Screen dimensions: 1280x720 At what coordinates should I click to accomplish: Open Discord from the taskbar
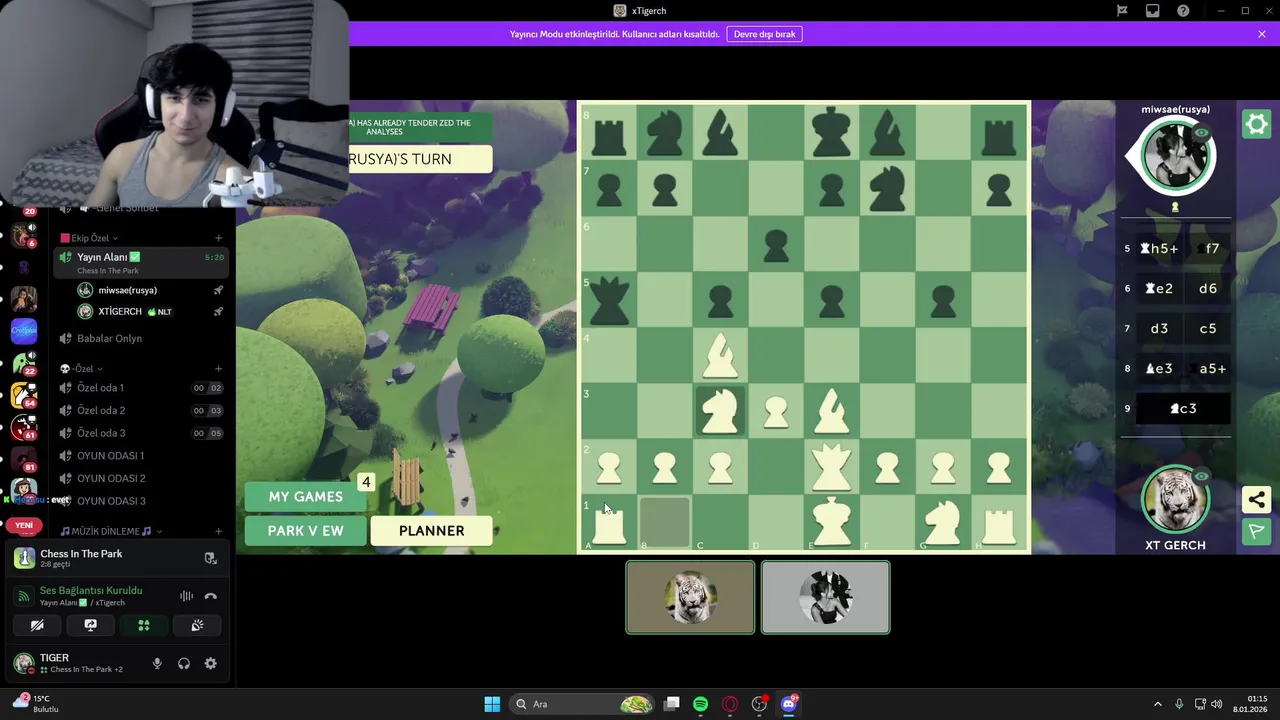pyautogui.click(x=788, y=704)
